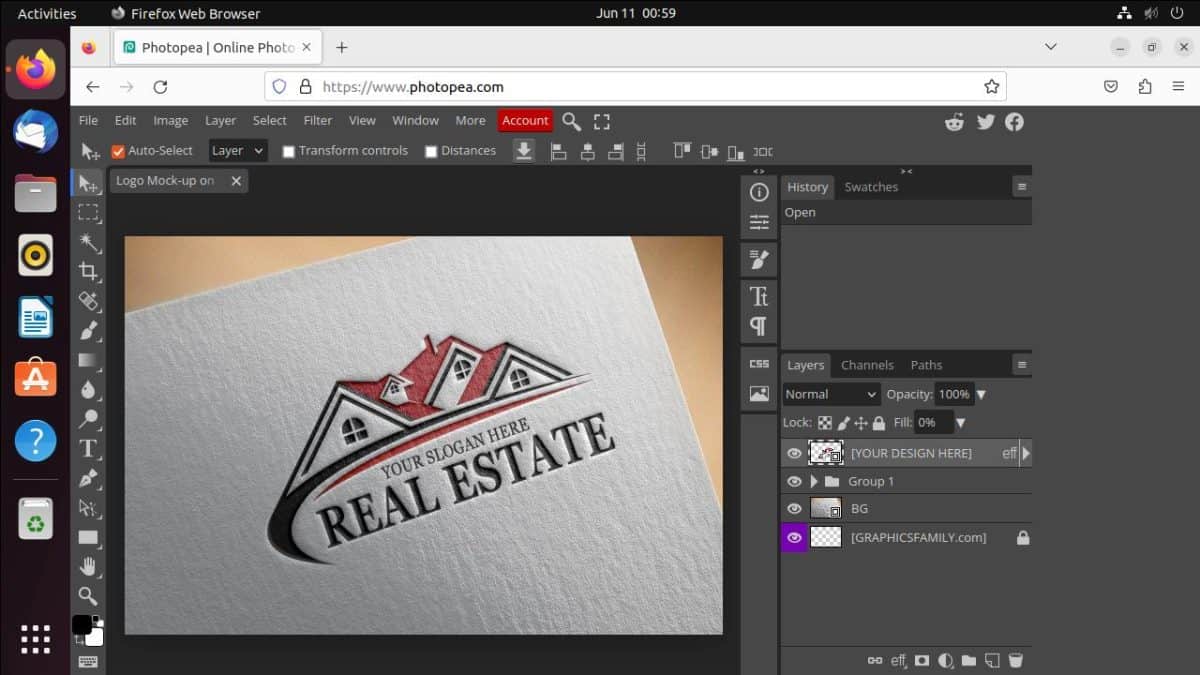Viewport: 1200px width, 675px height.
Task: Select the Magic Wand tool
Action: coord(89,241)
